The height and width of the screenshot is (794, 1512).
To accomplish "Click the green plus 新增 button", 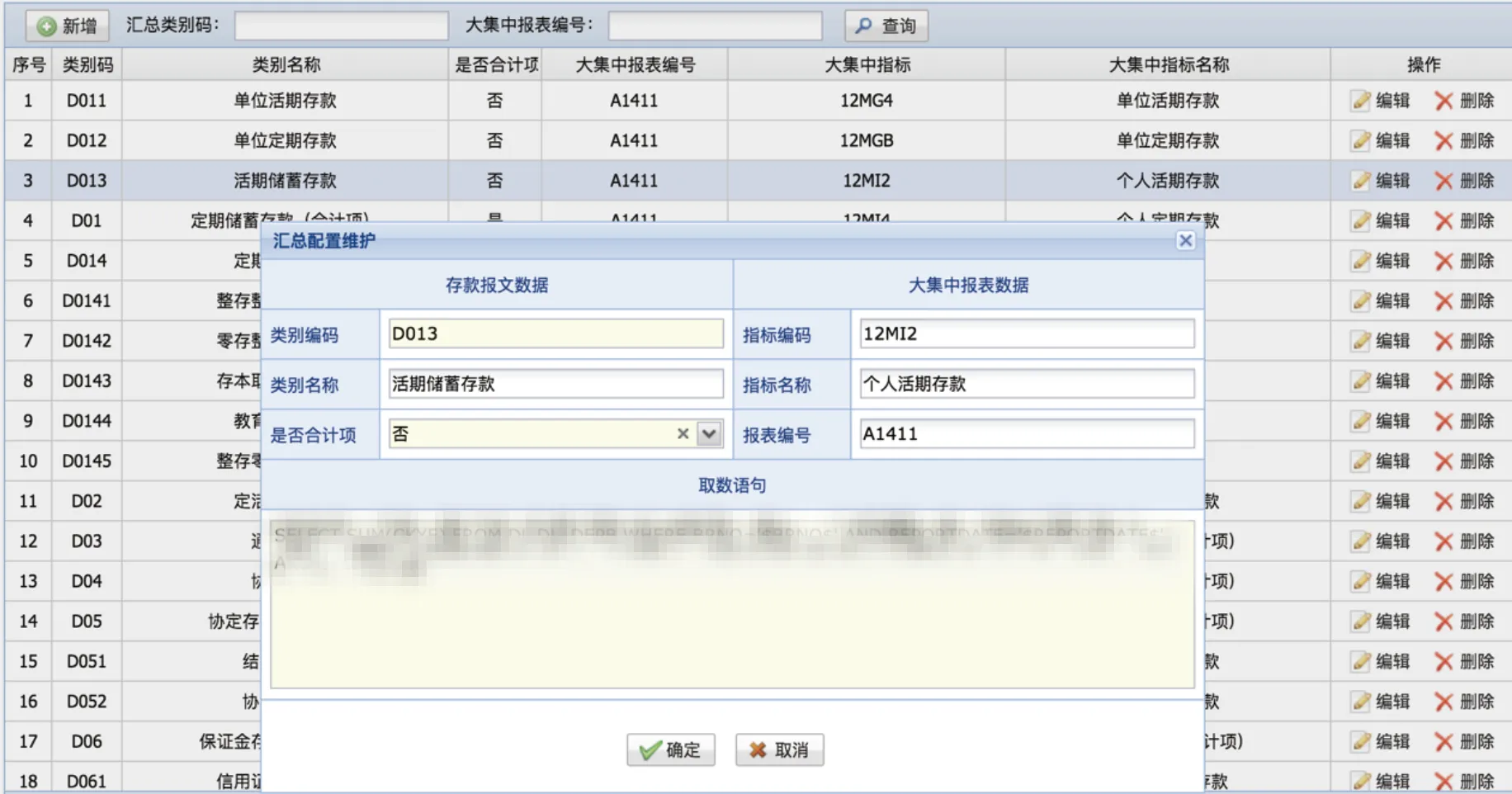I will (x=68, y=26).
